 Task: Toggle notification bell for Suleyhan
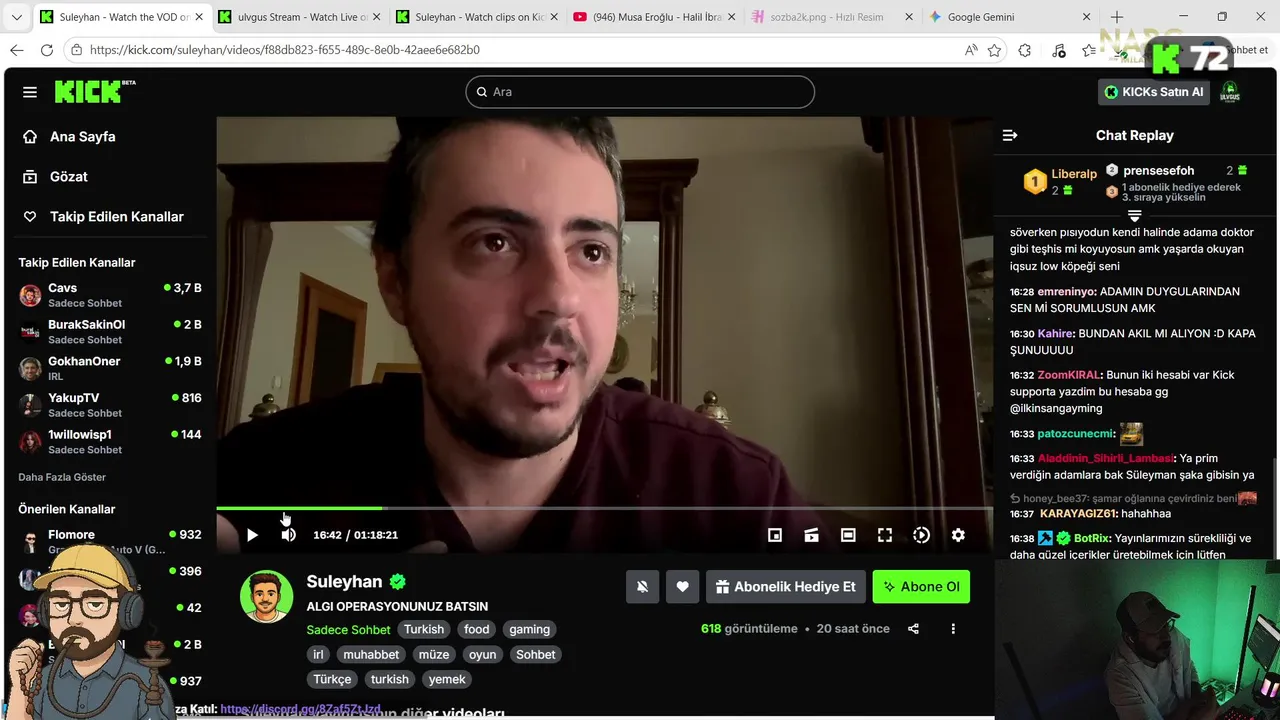(x=642, y=587)
